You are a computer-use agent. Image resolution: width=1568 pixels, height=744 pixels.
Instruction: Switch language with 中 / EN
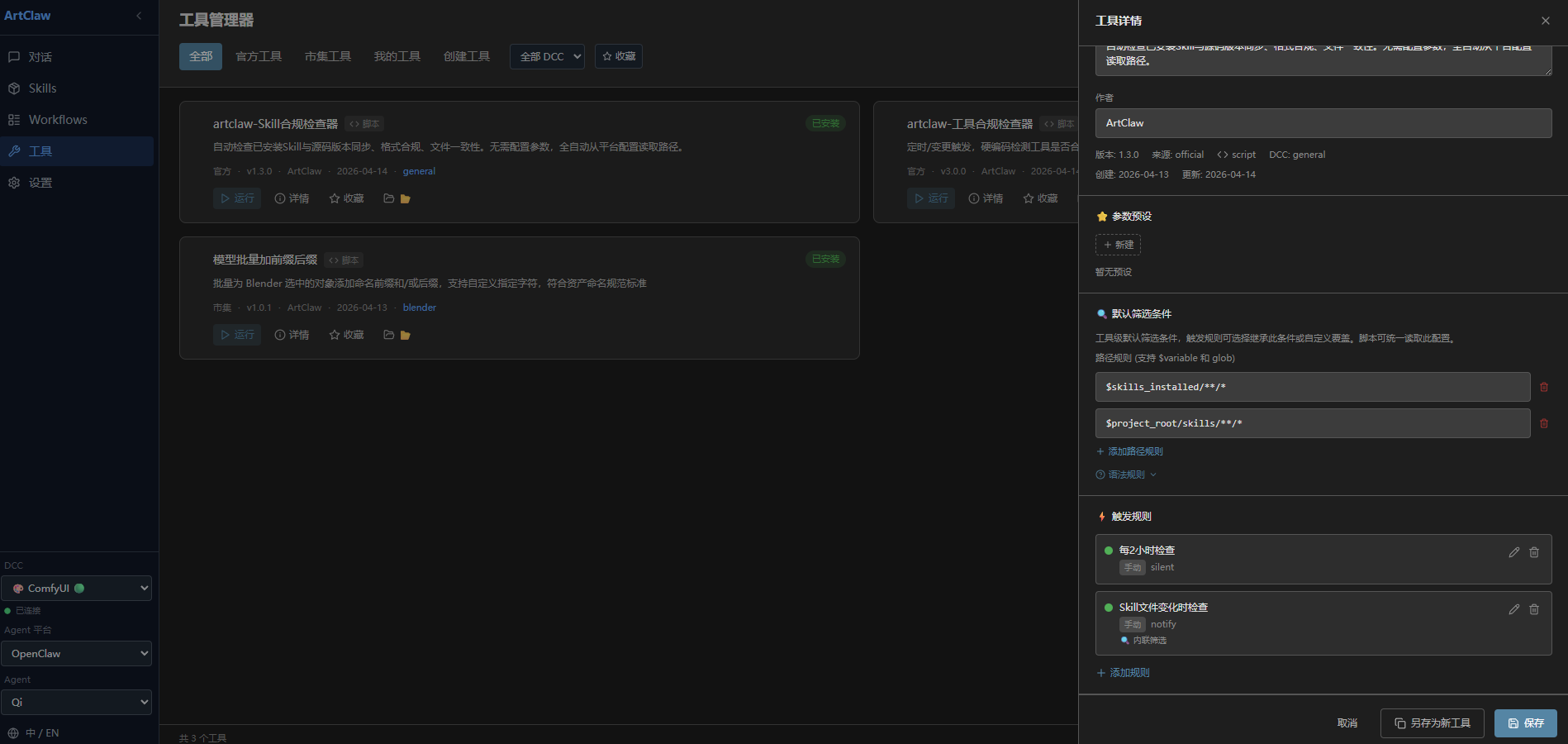[33, 733]
